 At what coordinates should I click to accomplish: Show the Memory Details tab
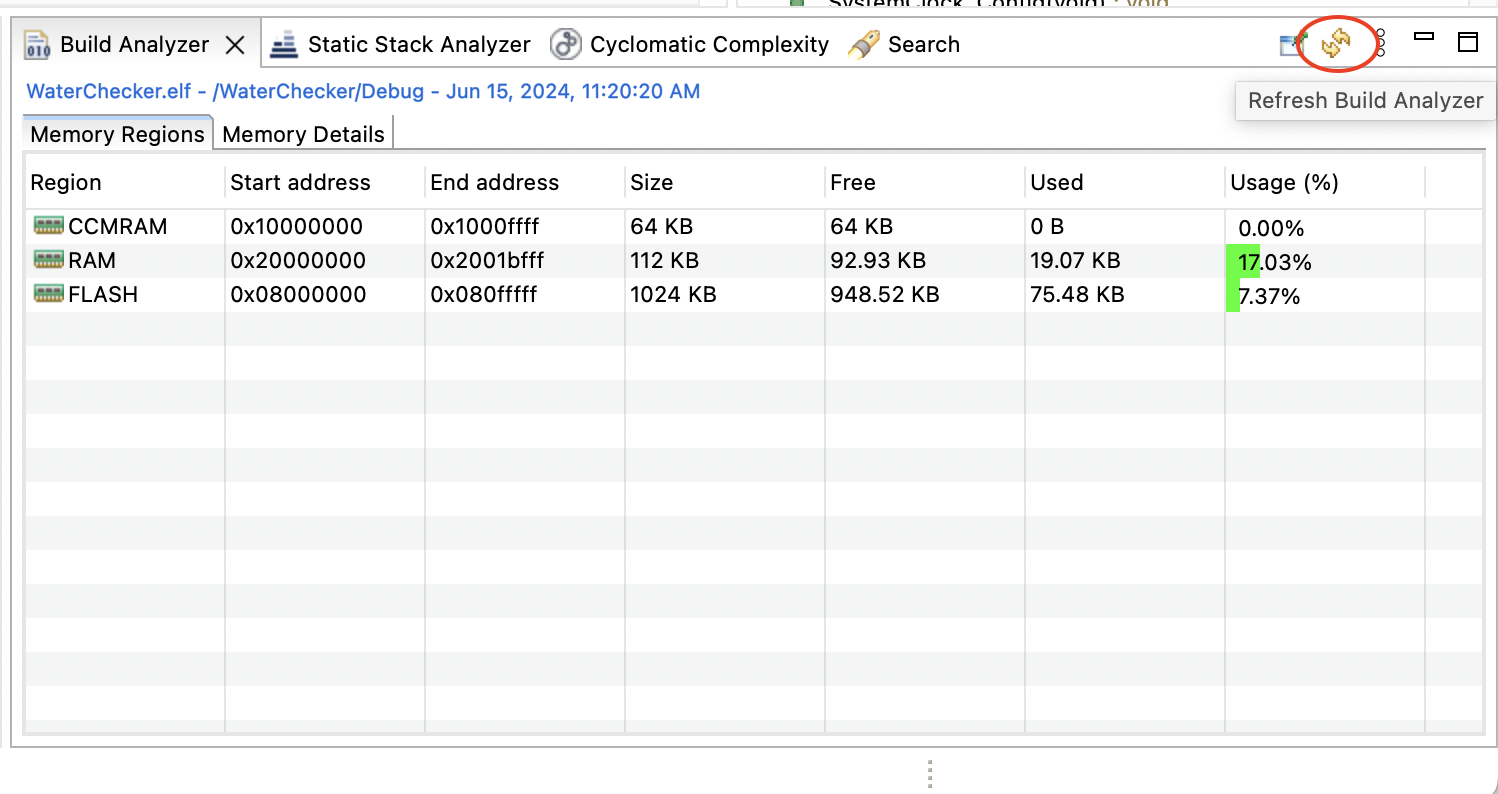(303, 135)
